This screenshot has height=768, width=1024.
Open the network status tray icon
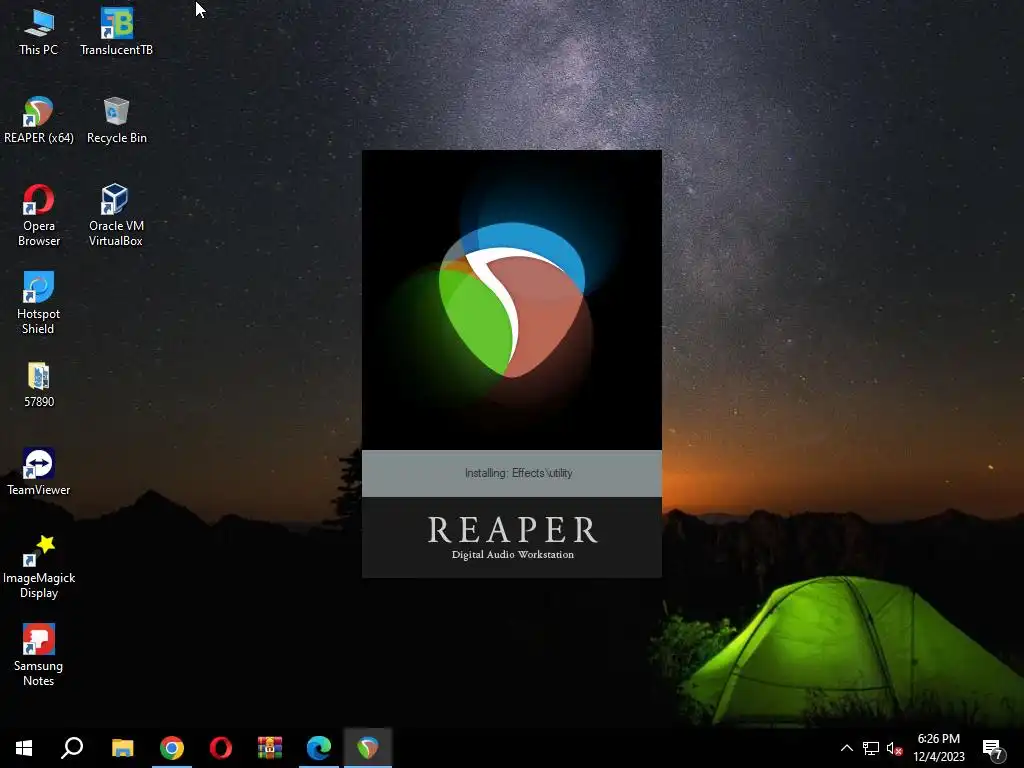pos(871,748)
